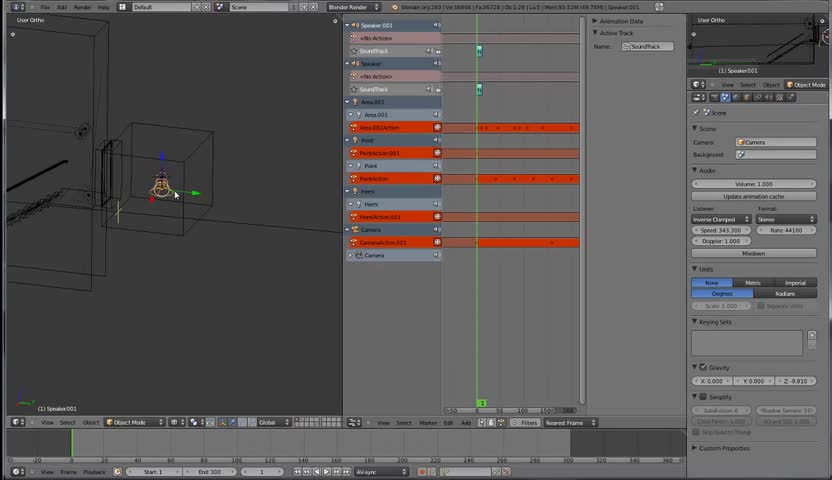The width and height of the screenshot is (832, 480).
Task: Enable Gravity checkbox
Action: (x=703, y=367)
